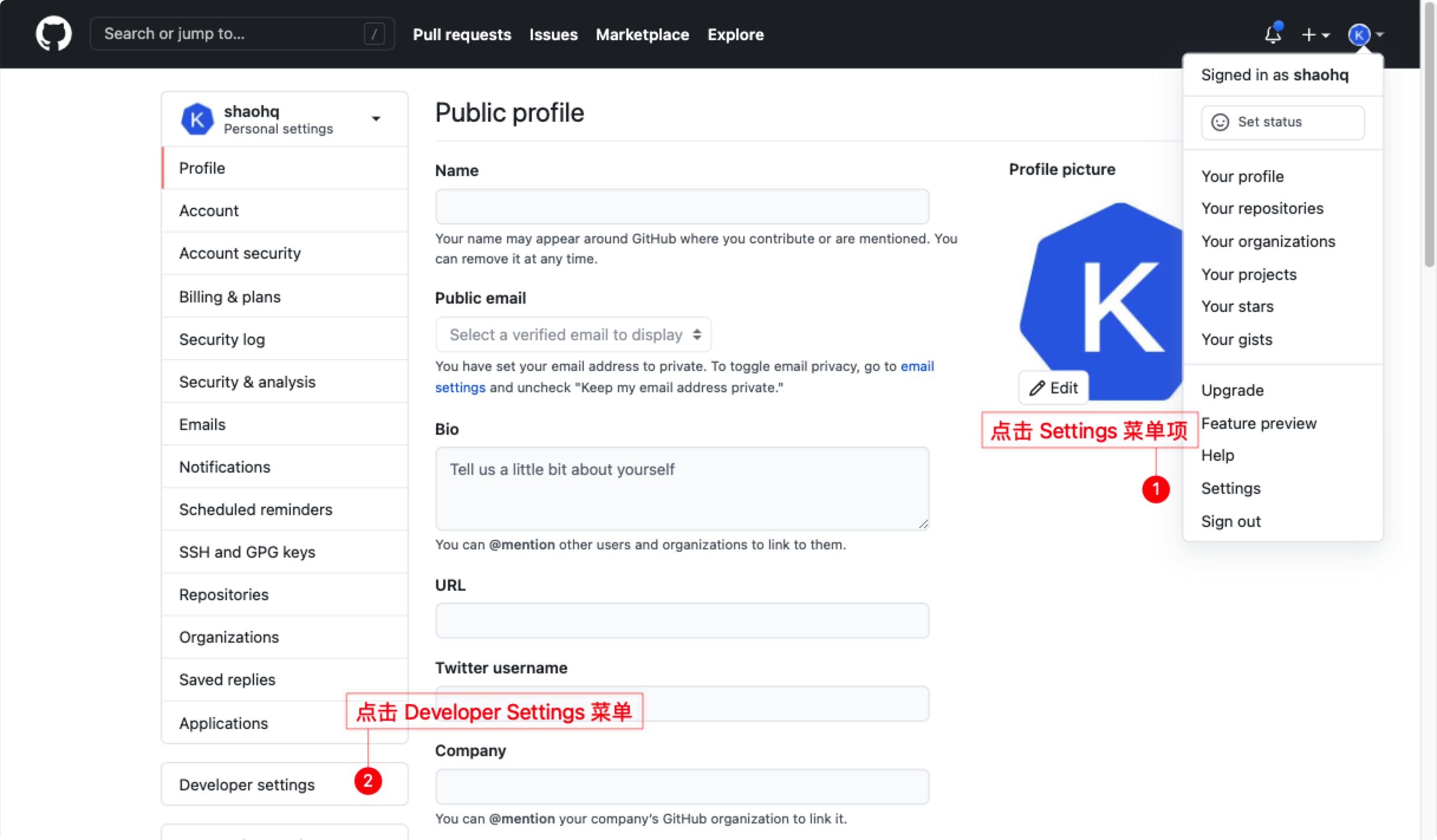Open the notifications bell icon
Screen dimensions: 1437x840
(x=1273, y=34)
